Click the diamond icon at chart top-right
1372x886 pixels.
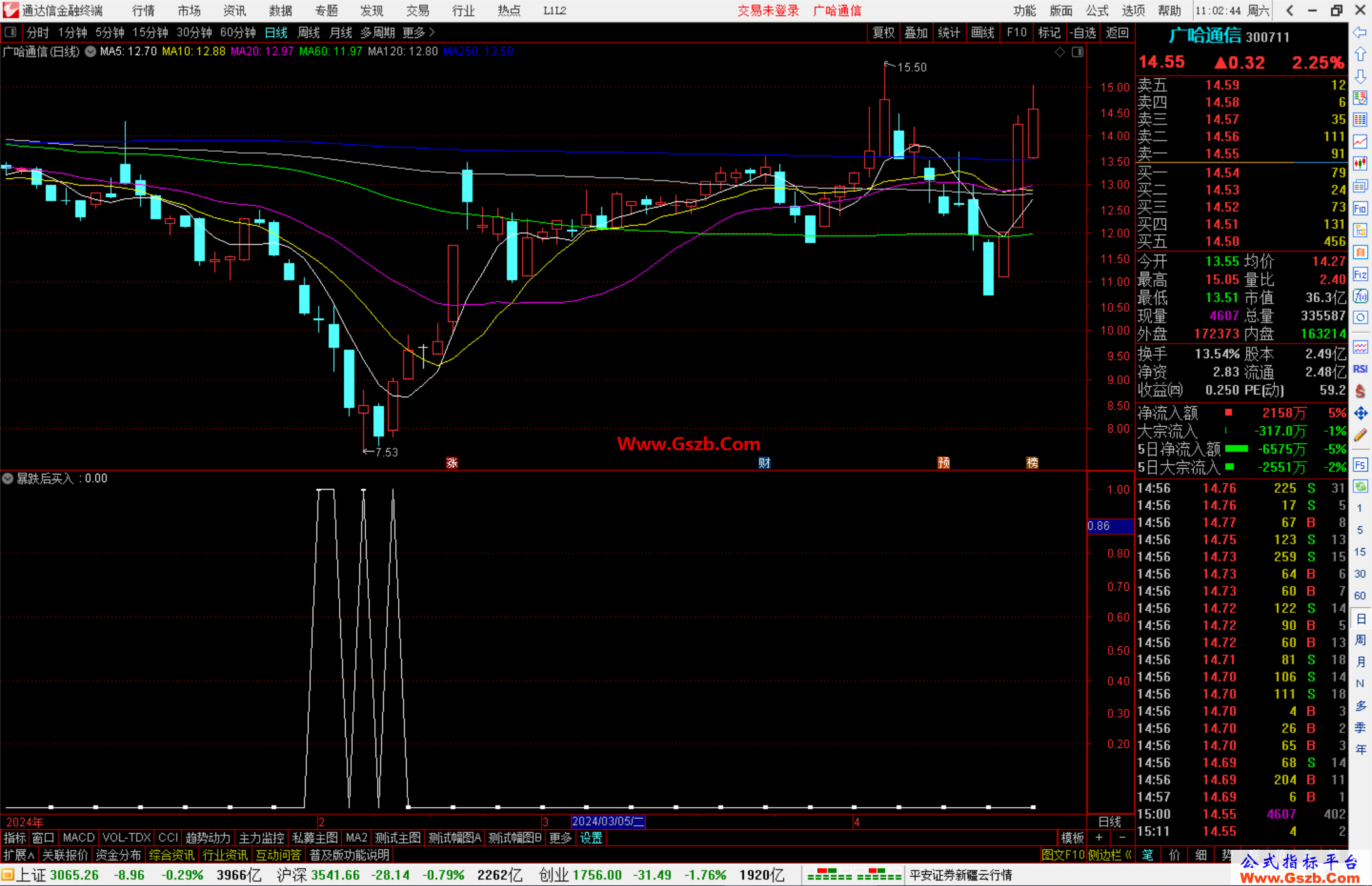pos(1059,52)
